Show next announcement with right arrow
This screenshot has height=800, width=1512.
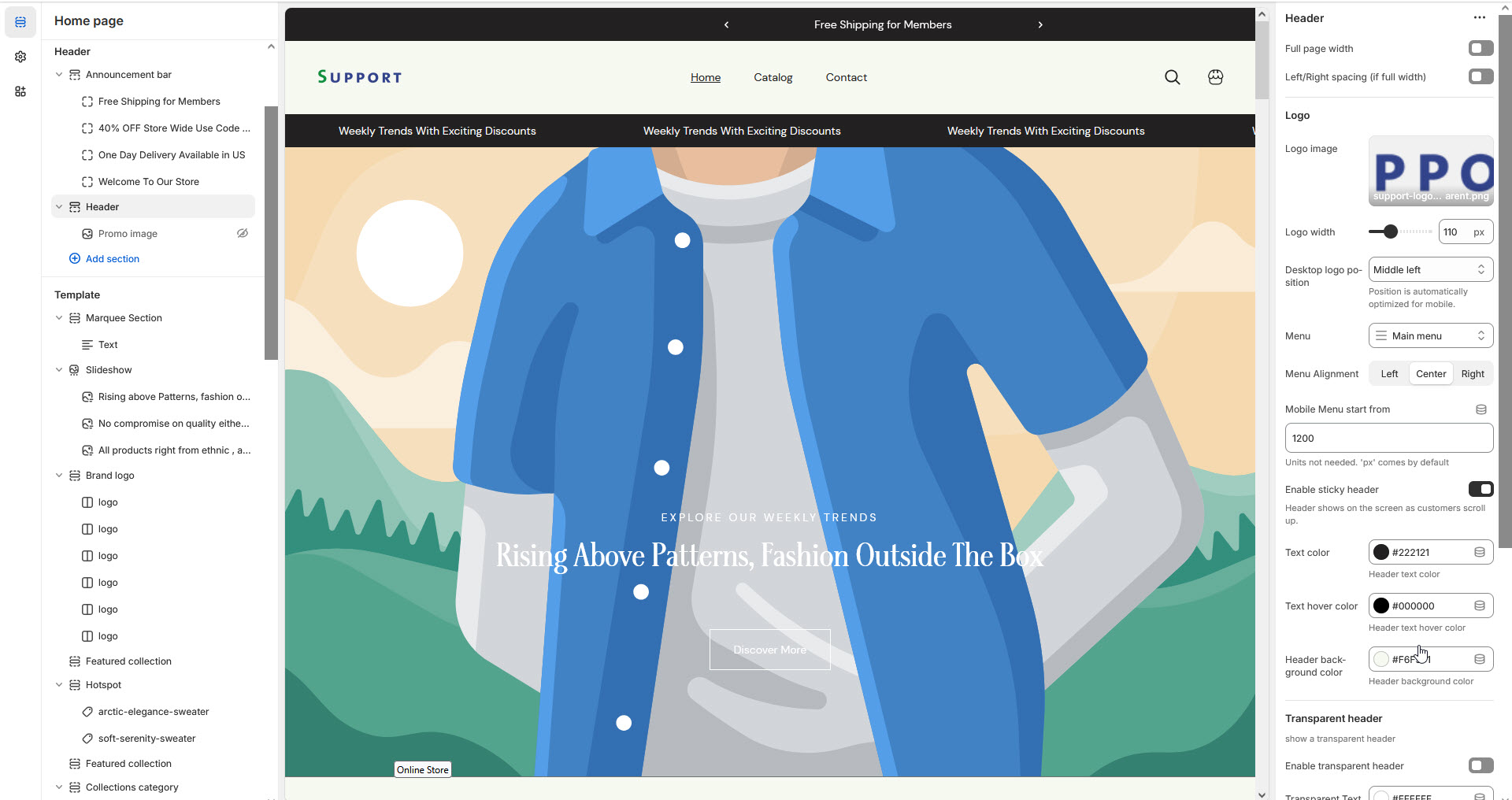pos(1039,25)
